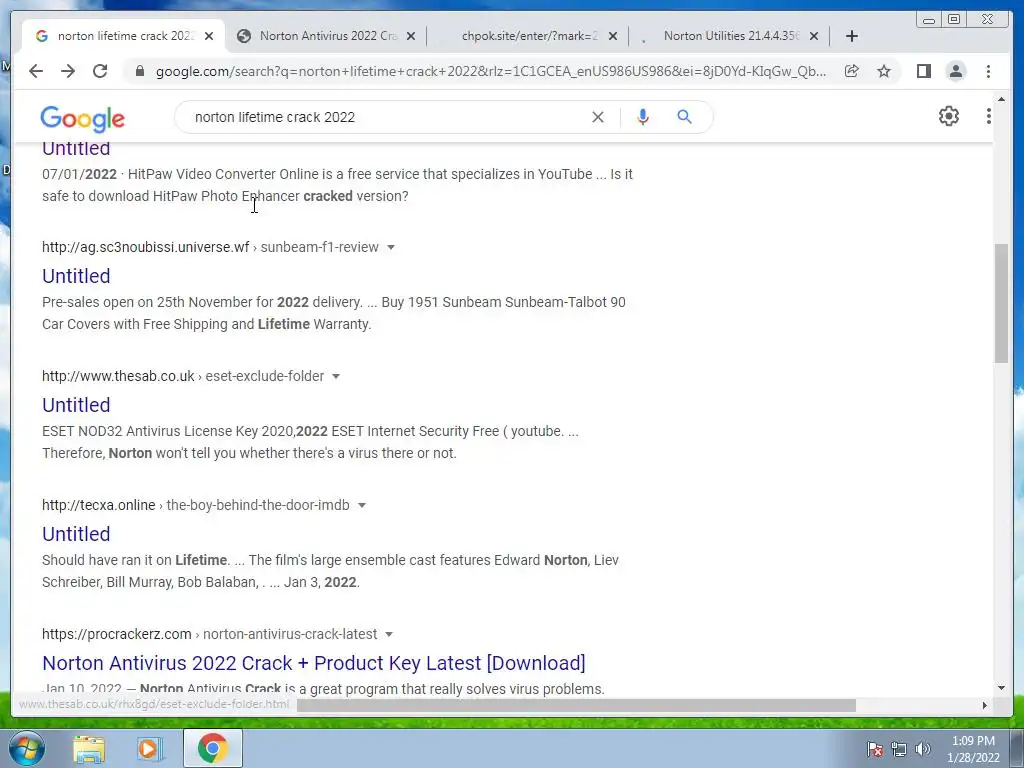
Task: Expand options arrow for procrackerz.com result
Action: pos(389,634)
